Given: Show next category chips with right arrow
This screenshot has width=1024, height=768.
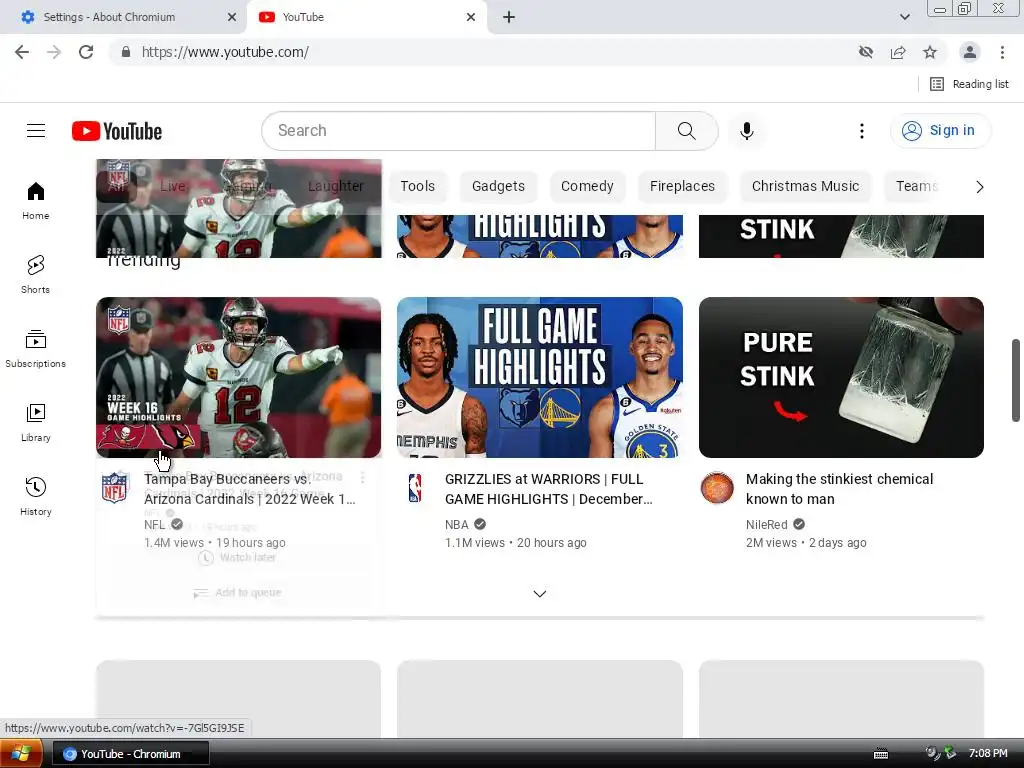Looking at the screenshot, I should [x=979, y=187].
